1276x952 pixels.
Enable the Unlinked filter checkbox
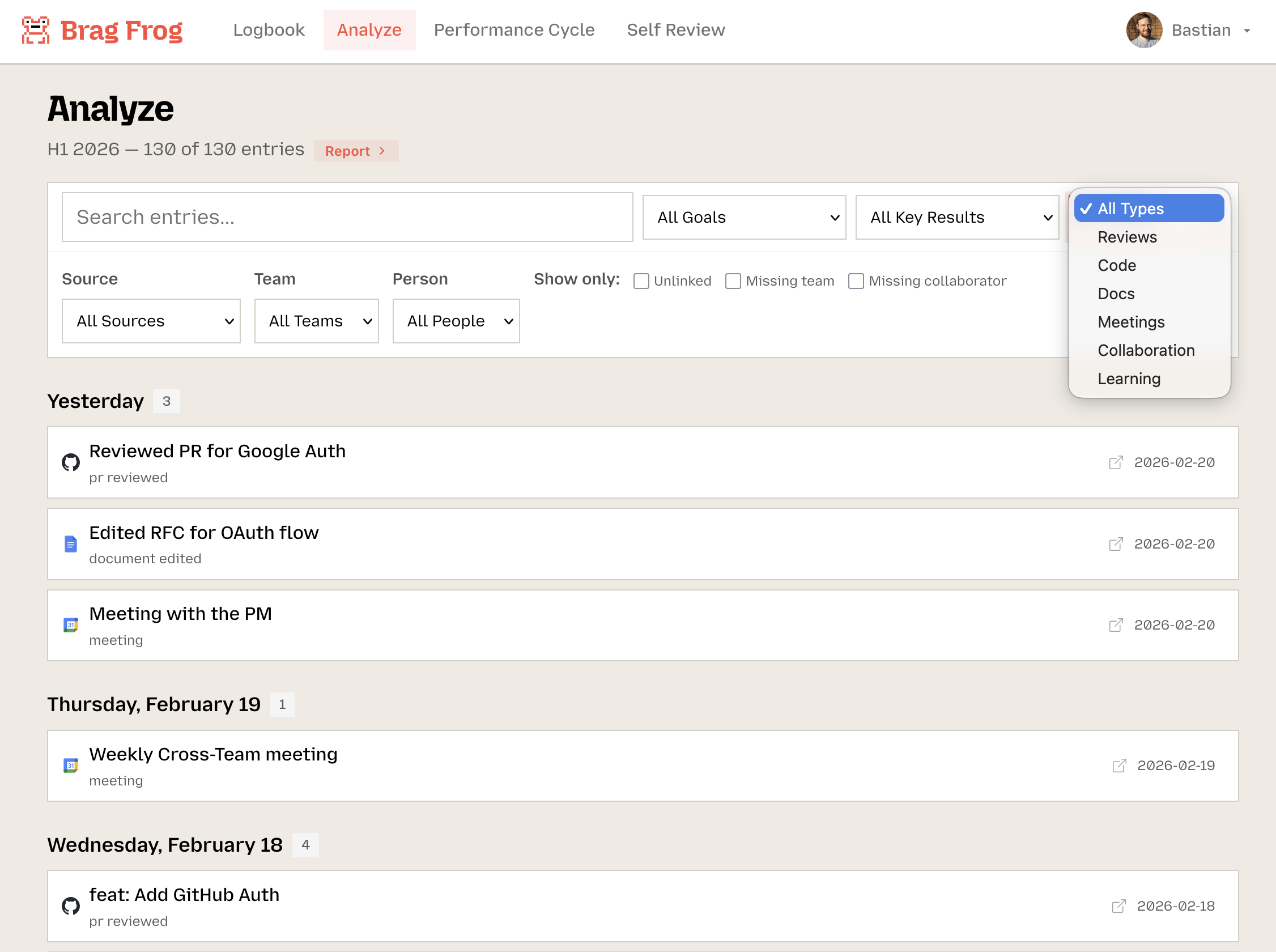pos(641,280)
